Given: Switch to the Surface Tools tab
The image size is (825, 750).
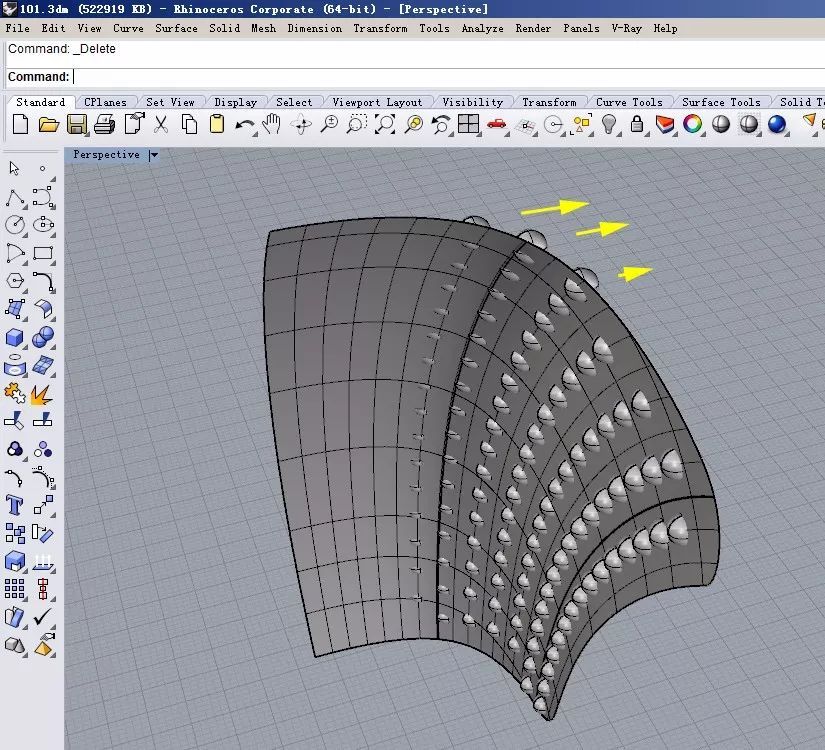Looking at the screenshot, I should tap(721, 102).
